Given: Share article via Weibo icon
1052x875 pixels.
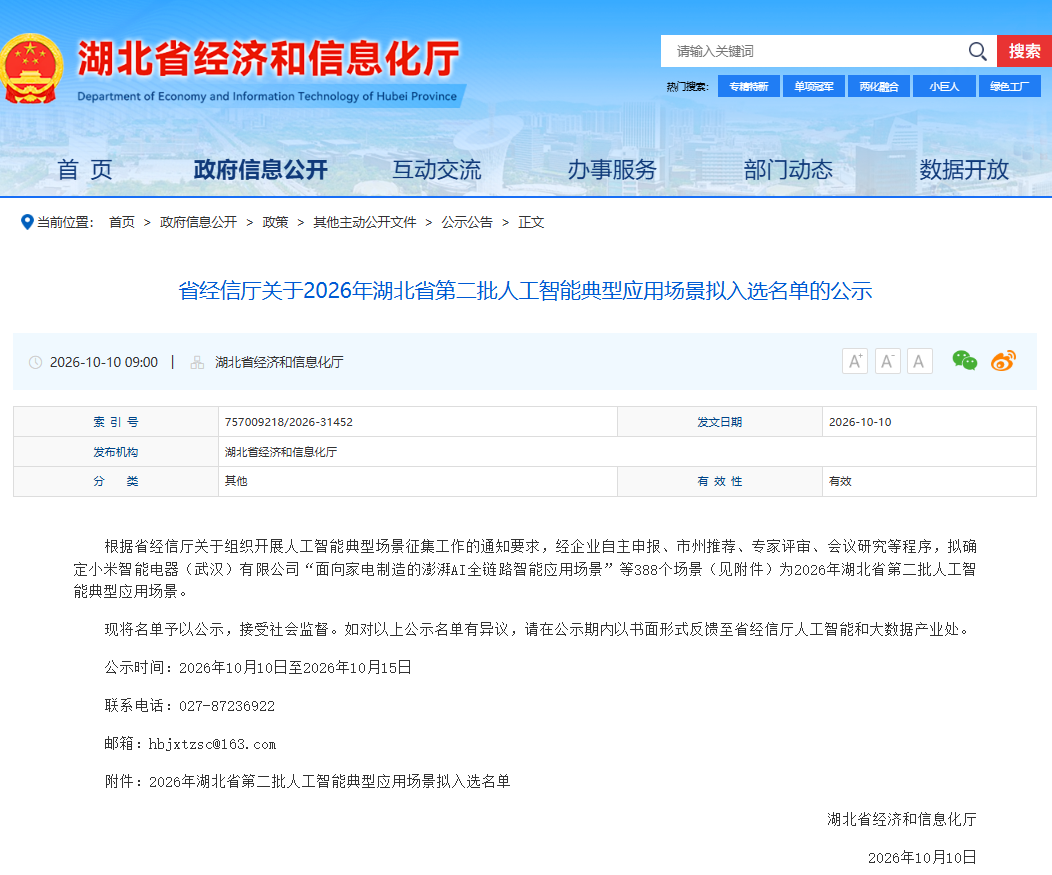Looking at the screenshot, I should pyautogui.click(x=1004, y=361).
